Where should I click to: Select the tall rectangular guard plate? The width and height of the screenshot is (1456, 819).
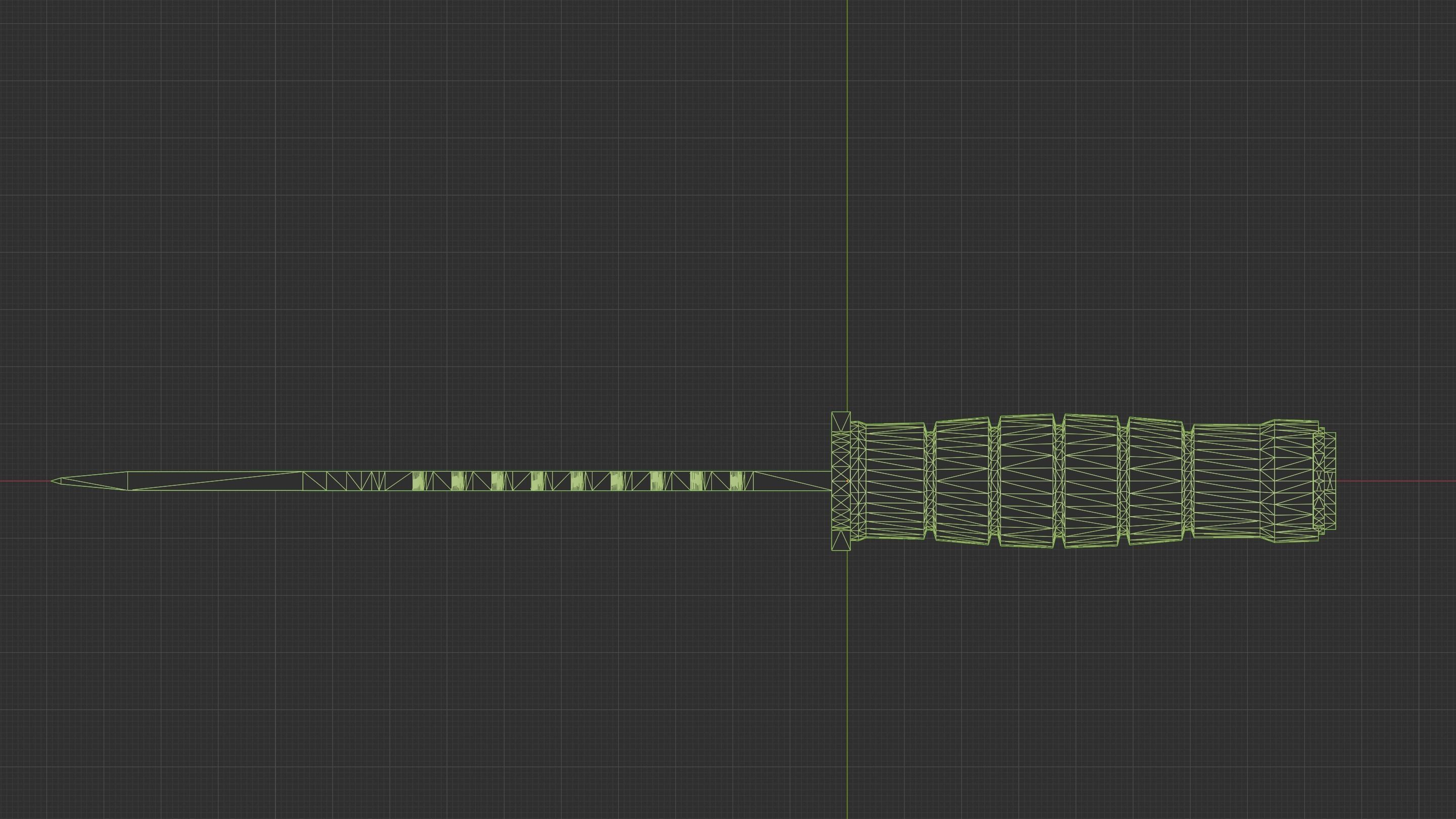(x=840, y=481)
